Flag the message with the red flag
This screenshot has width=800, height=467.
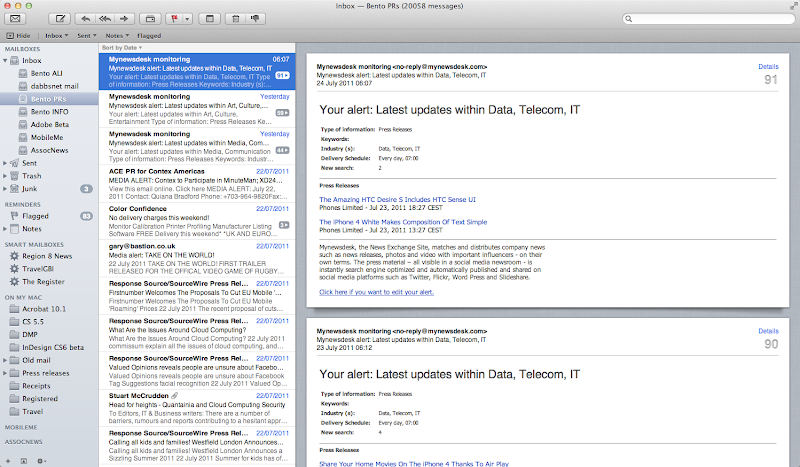tap(174, 19)
